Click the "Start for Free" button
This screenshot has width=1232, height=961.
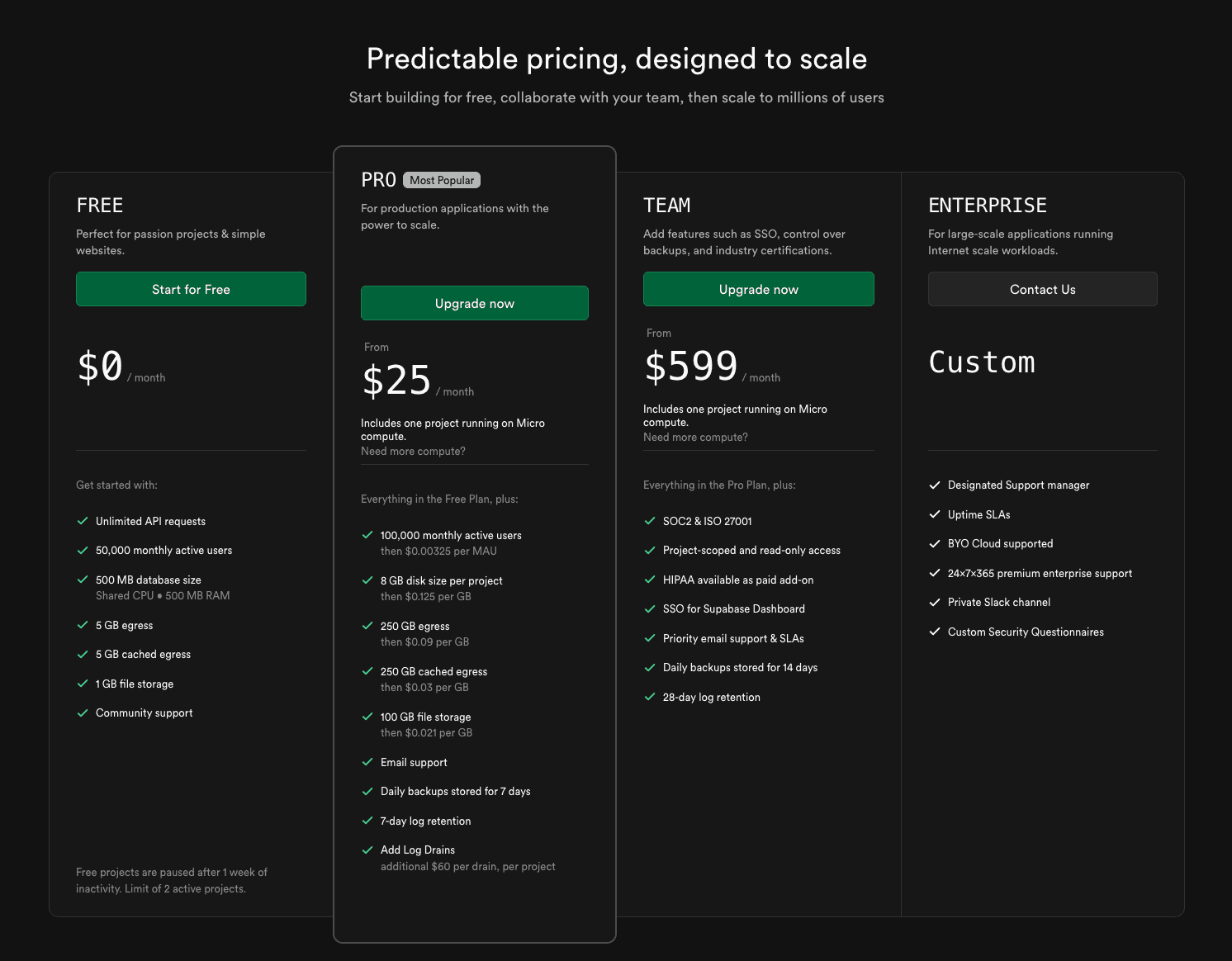tap(191, 289)
